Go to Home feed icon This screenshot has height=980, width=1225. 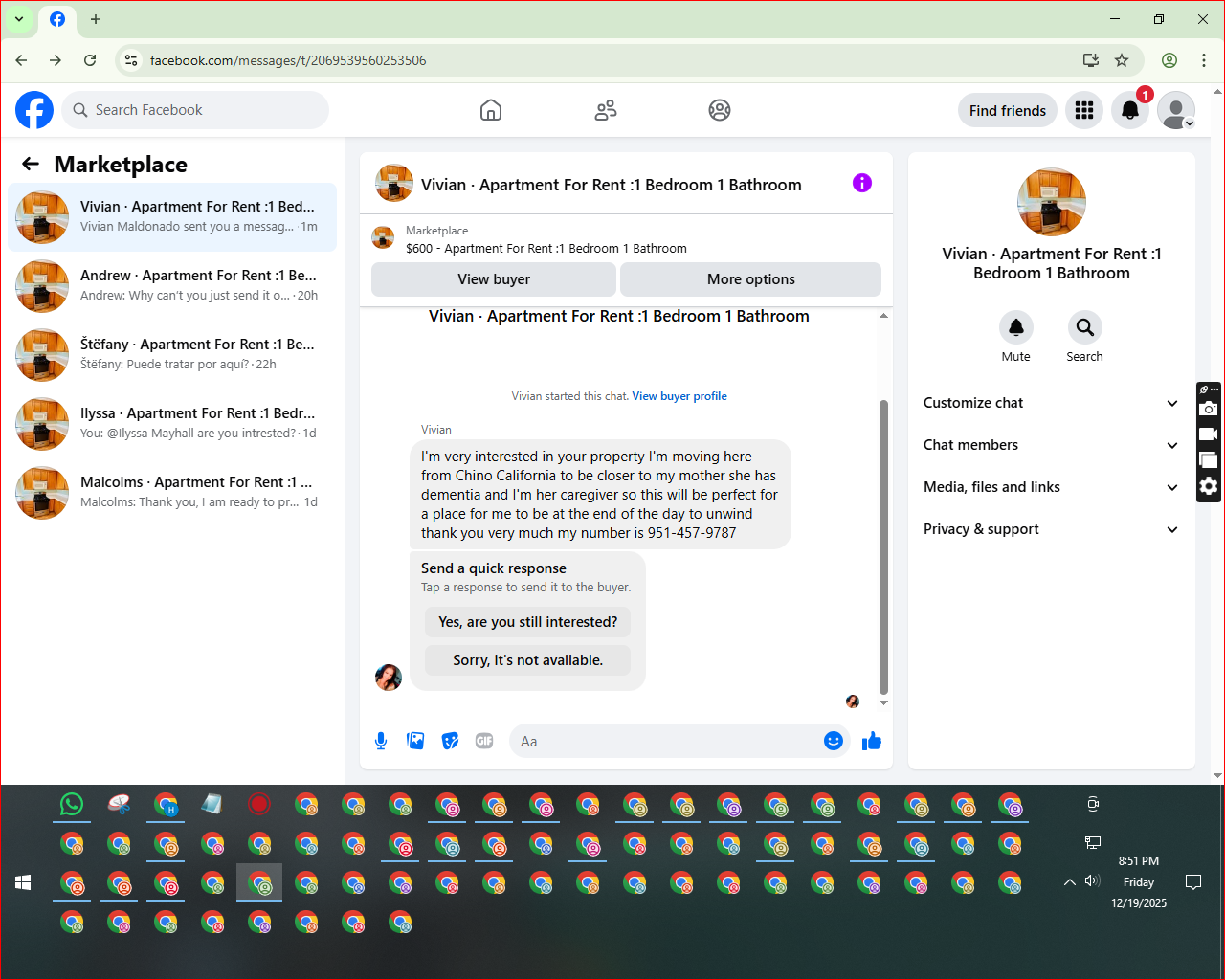pyautogui.click(x=491, y=110)
